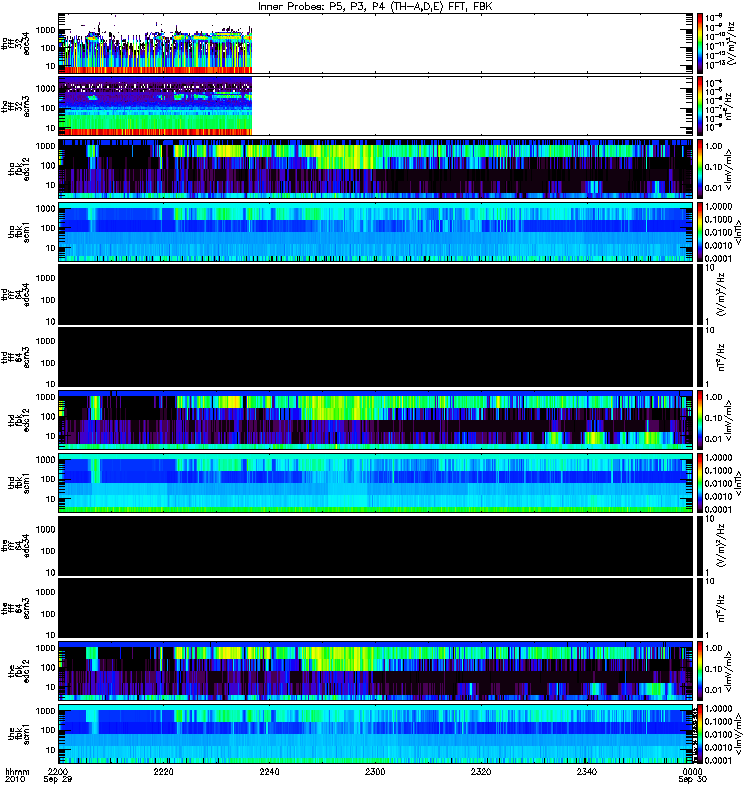Viewport: 750px width, 800px height.
Task: Click the 'tha fff 32 scm3' y-axis label
Action: coord(16,106)
